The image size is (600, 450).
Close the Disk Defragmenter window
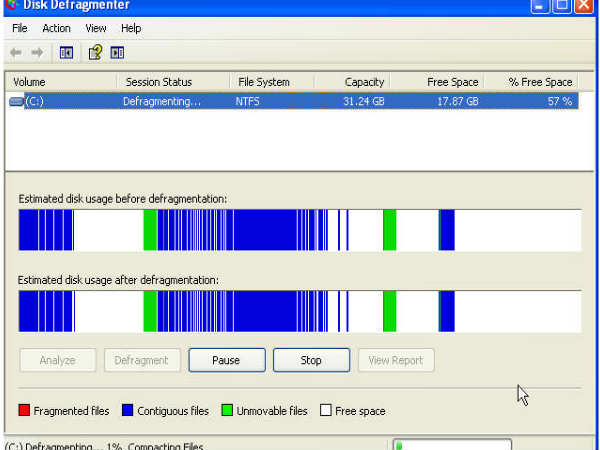tap(584, 6)
